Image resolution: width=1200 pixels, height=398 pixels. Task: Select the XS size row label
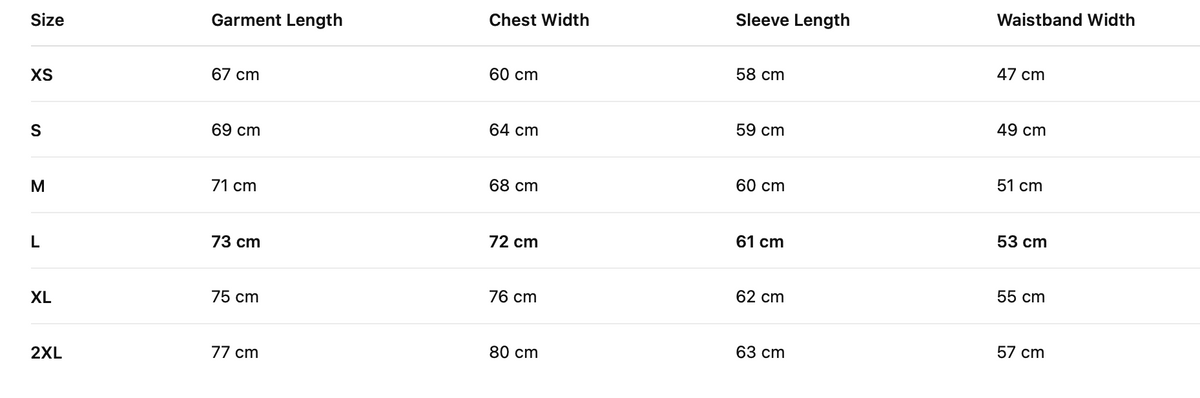pyautogui.click(x=42, y=75)
